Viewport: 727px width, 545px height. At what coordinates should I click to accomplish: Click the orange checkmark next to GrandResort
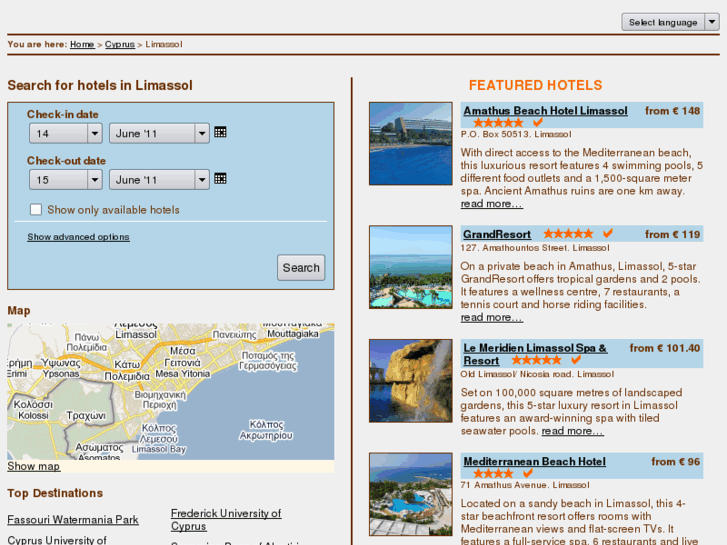point(608,233)
